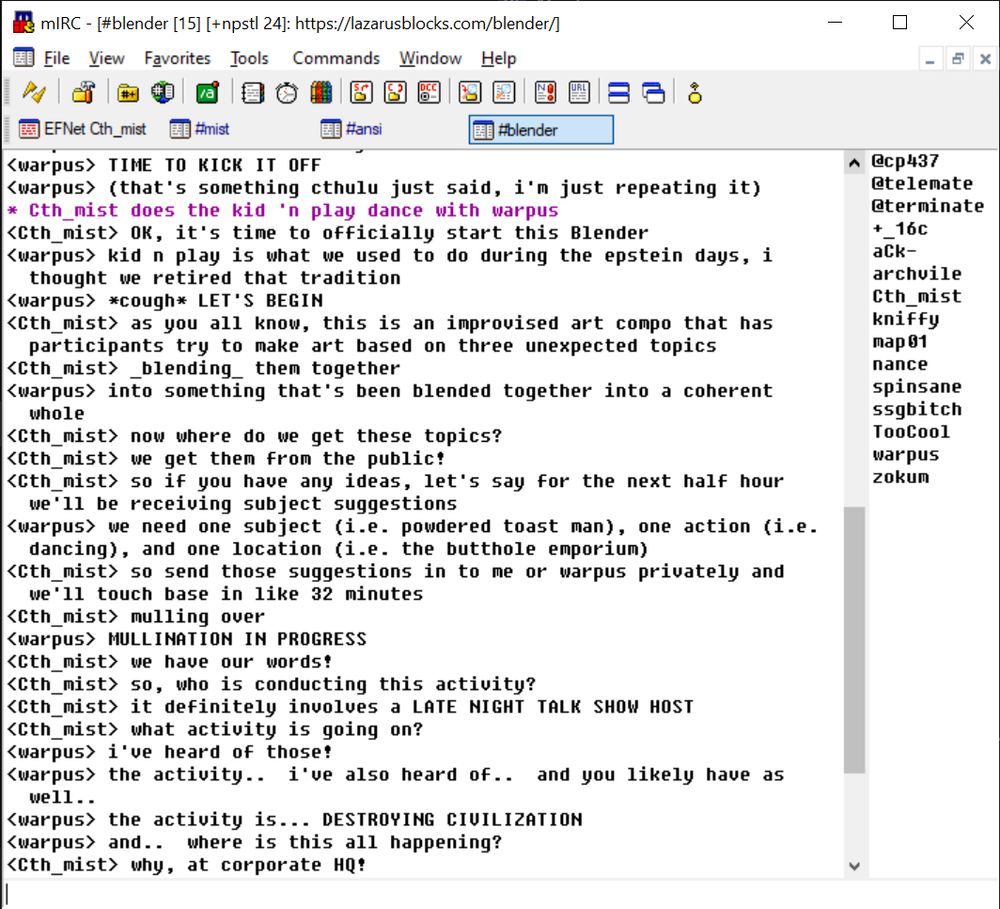Open mIRC Options via hammer icon
Screen dimensions: 1000x909
(x=83, y=93)
